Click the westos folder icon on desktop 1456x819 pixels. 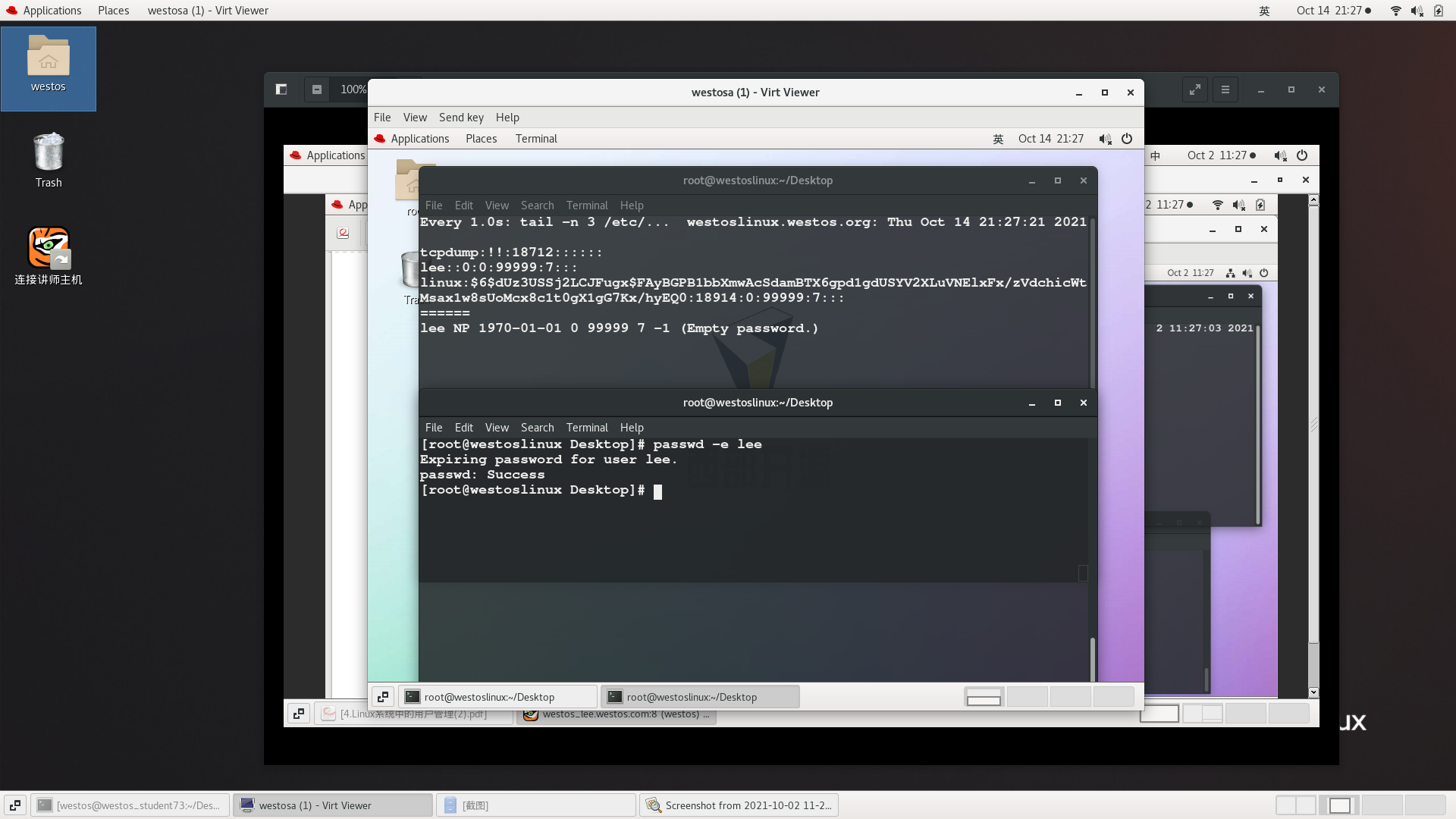pos(47,63)
